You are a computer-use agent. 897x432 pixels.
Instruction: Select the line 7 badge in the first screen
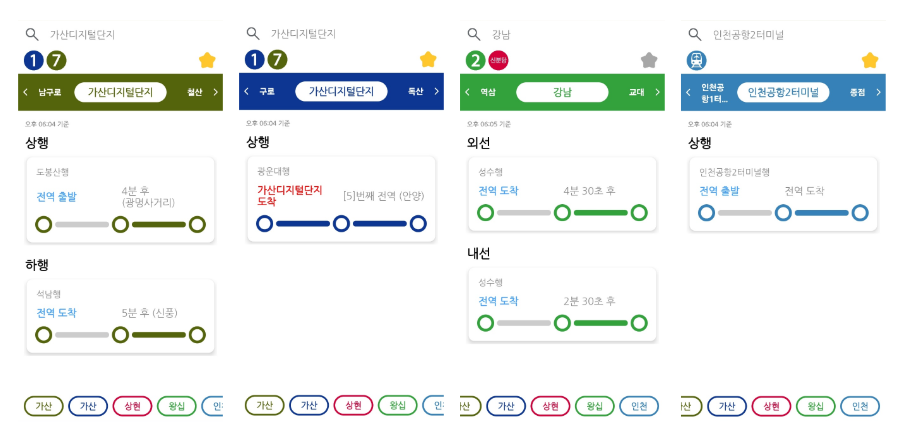tap(57, 60)
